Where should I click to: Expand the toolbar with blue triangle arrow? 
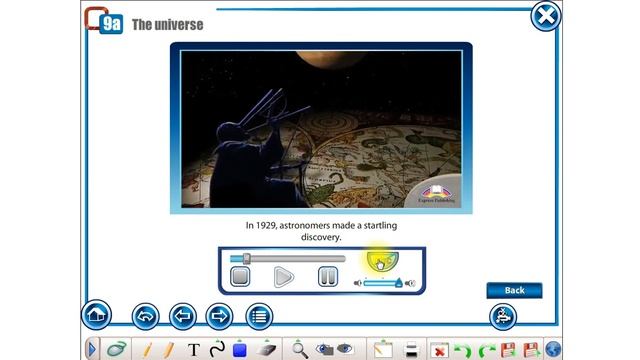pyautogui.click(x=91, y=349)
